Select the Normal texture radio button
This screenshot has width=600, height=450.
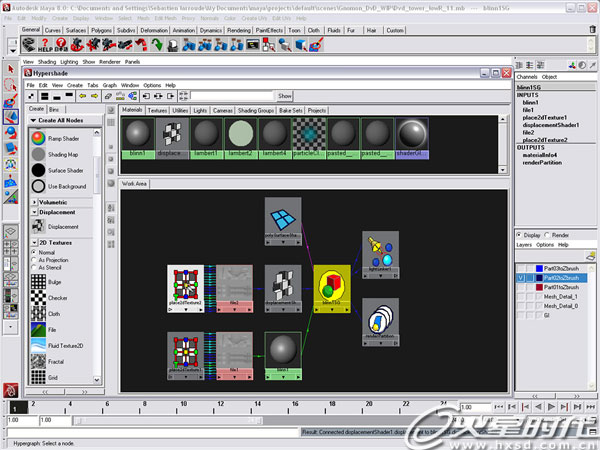[x=34, y=252]
